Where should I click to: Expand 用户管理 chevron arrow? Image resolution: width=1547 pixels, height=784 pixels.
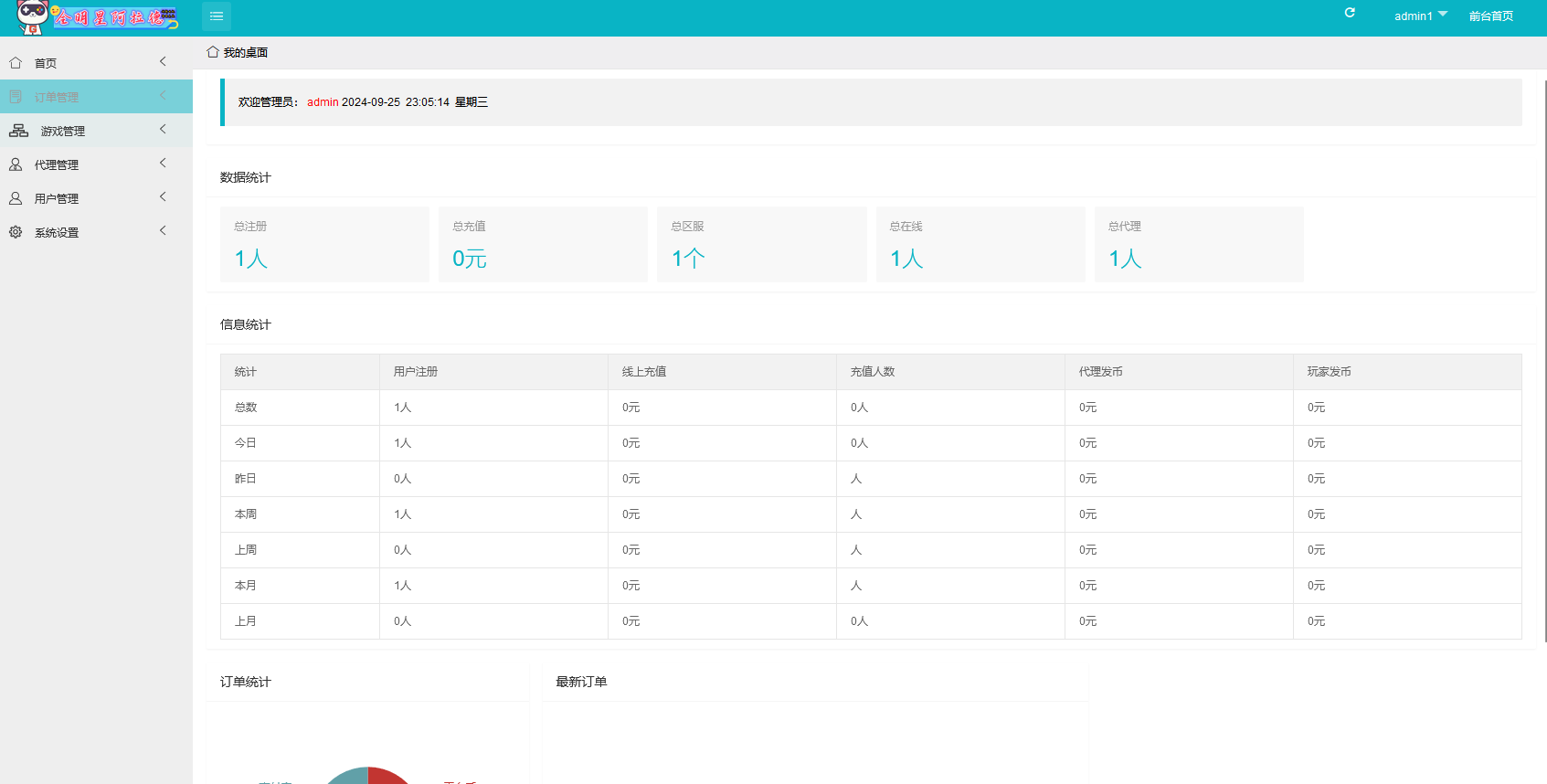pyautogui.click(x=163, y=197)
